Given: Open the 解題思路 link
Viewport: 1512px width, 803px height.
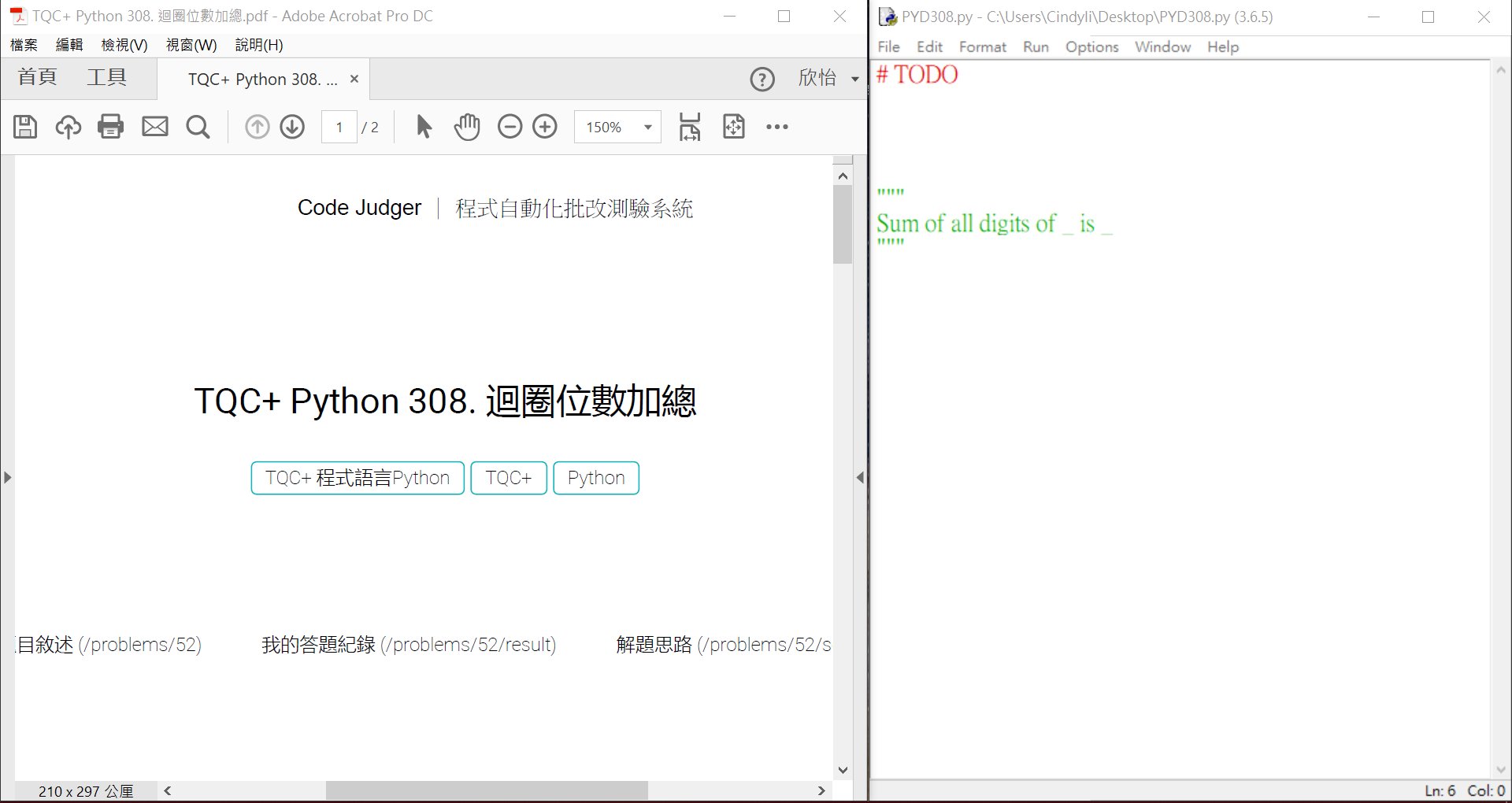Looking at the screenshot, I should click(723, 645).
